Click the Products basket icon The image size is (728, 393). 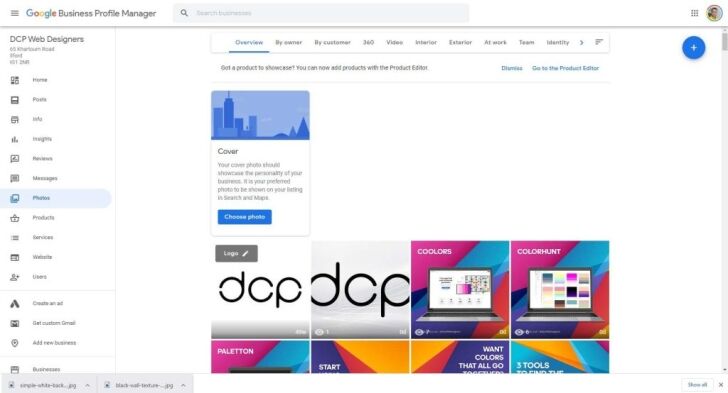tap(15, 218)
